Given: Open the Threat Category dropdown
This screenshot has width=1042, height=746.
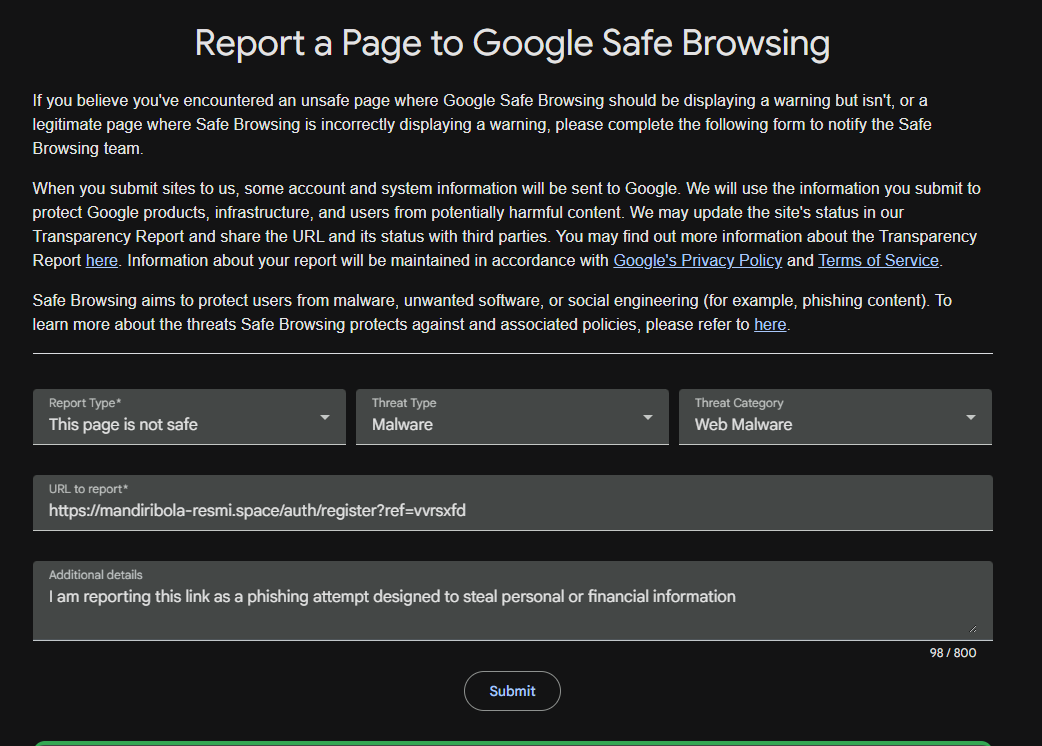Looking at the screenshot, I should 835,417.
